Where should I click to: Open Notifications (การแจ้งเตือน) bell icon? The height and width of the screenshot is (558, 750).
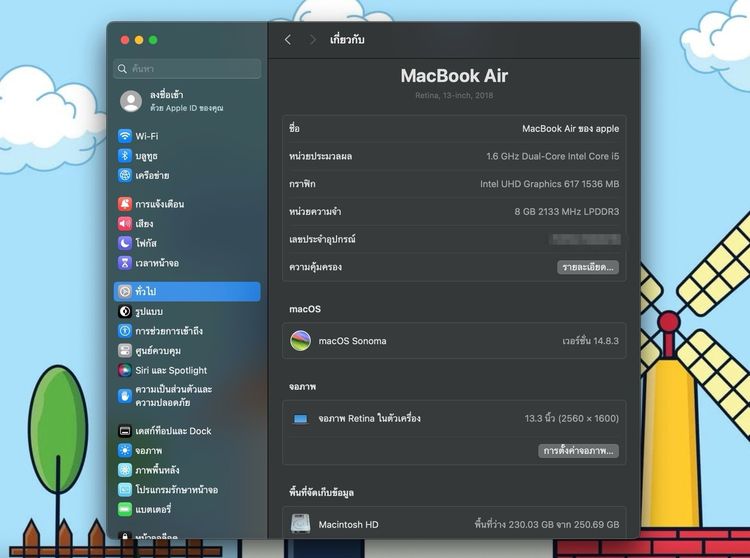coord(125,204)
